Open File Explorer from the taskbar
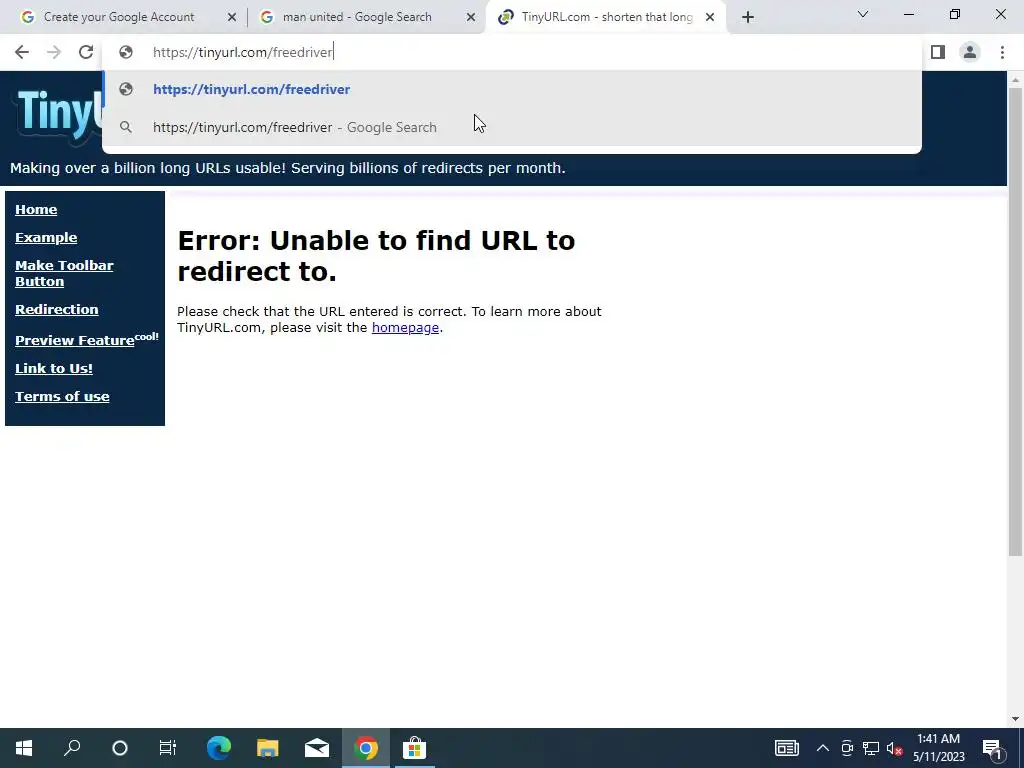Image resolution: width=1024 pixels, height=768 pixels. (268, 748)
